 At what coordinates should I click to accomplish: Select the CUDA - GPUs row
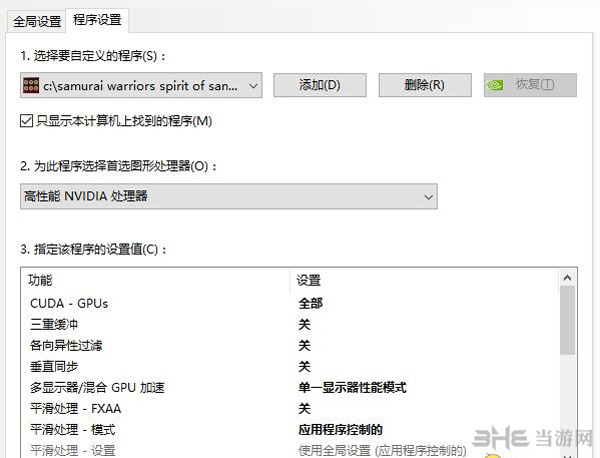click(289, 303)
